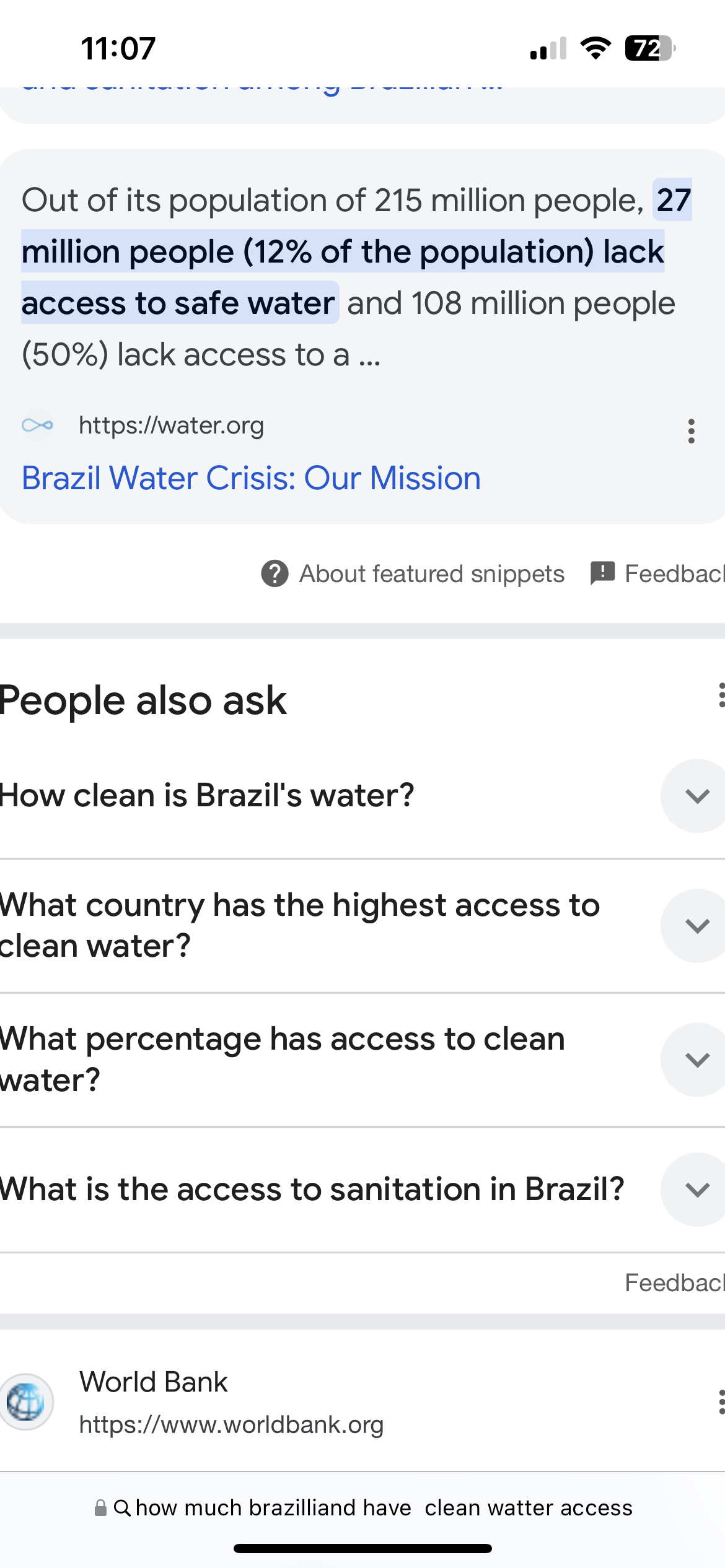Tap the search magnifier icon in address bar

122,1507
